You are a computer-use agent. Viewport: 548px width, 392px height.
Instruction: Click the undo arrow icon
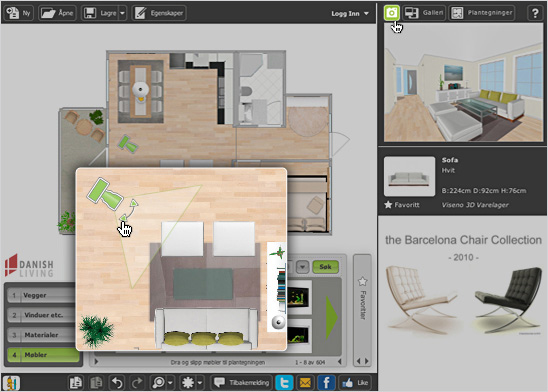(117, 383)
